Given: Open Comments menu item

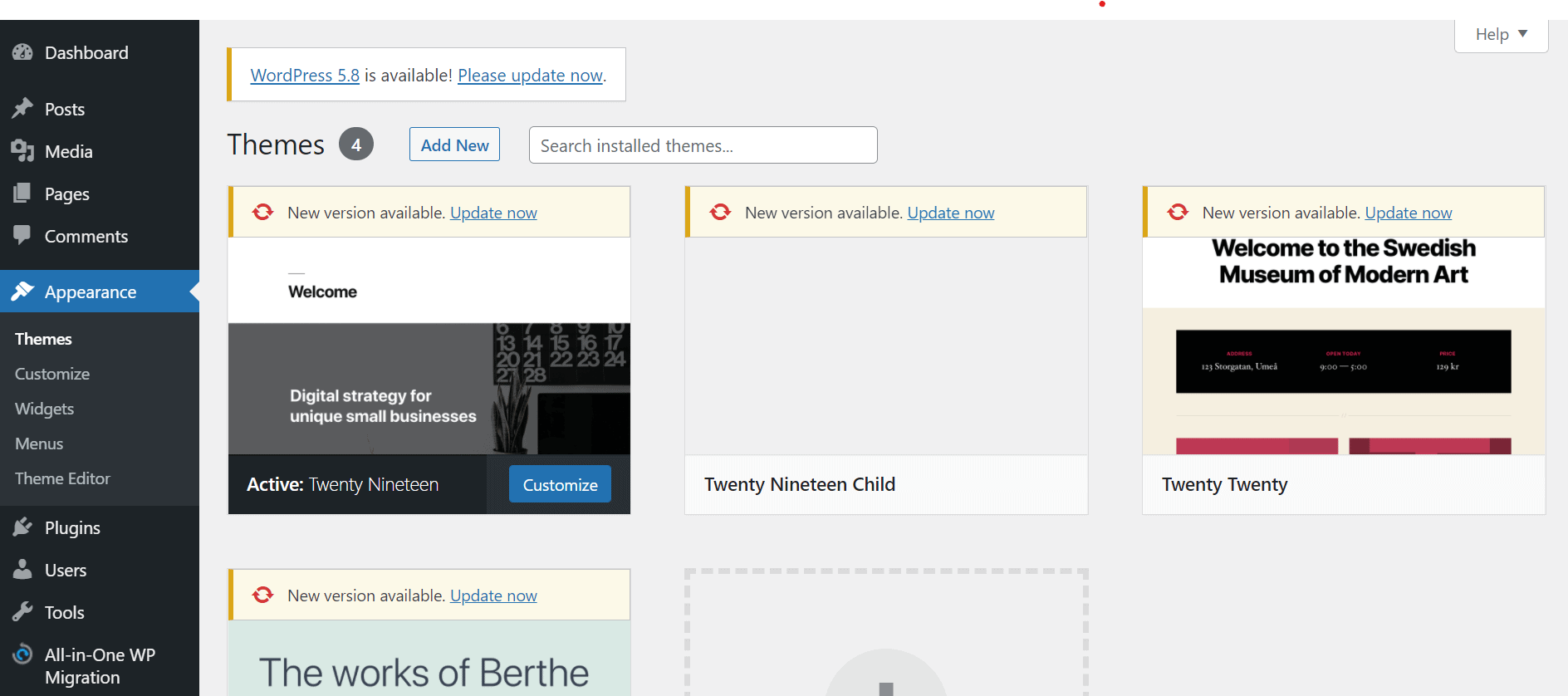Looking at the screenshot, I should (x=100, y=236).
